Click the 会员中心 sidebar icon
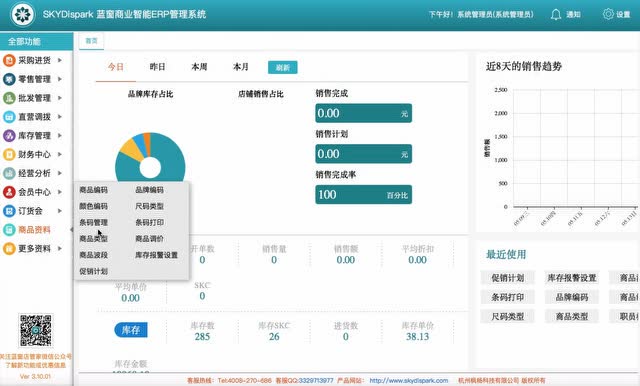 pyautogui.click(x=9, y=192)
